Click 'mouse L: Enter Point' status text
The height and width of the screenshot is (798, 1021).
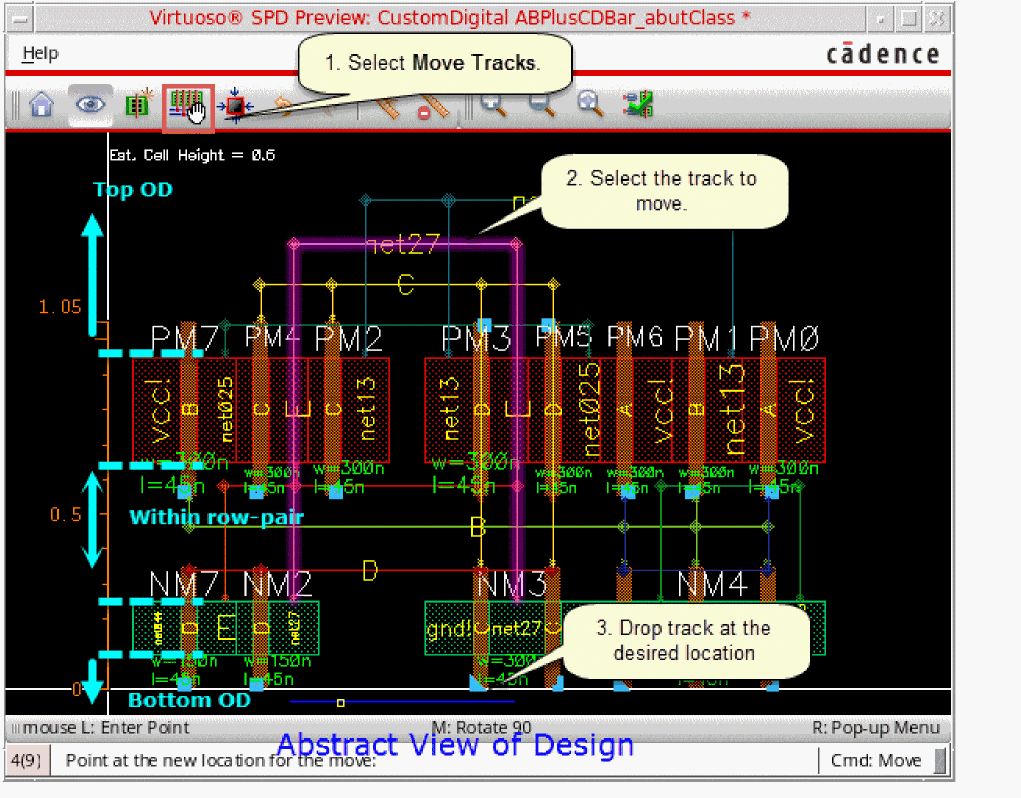(105, 728)
